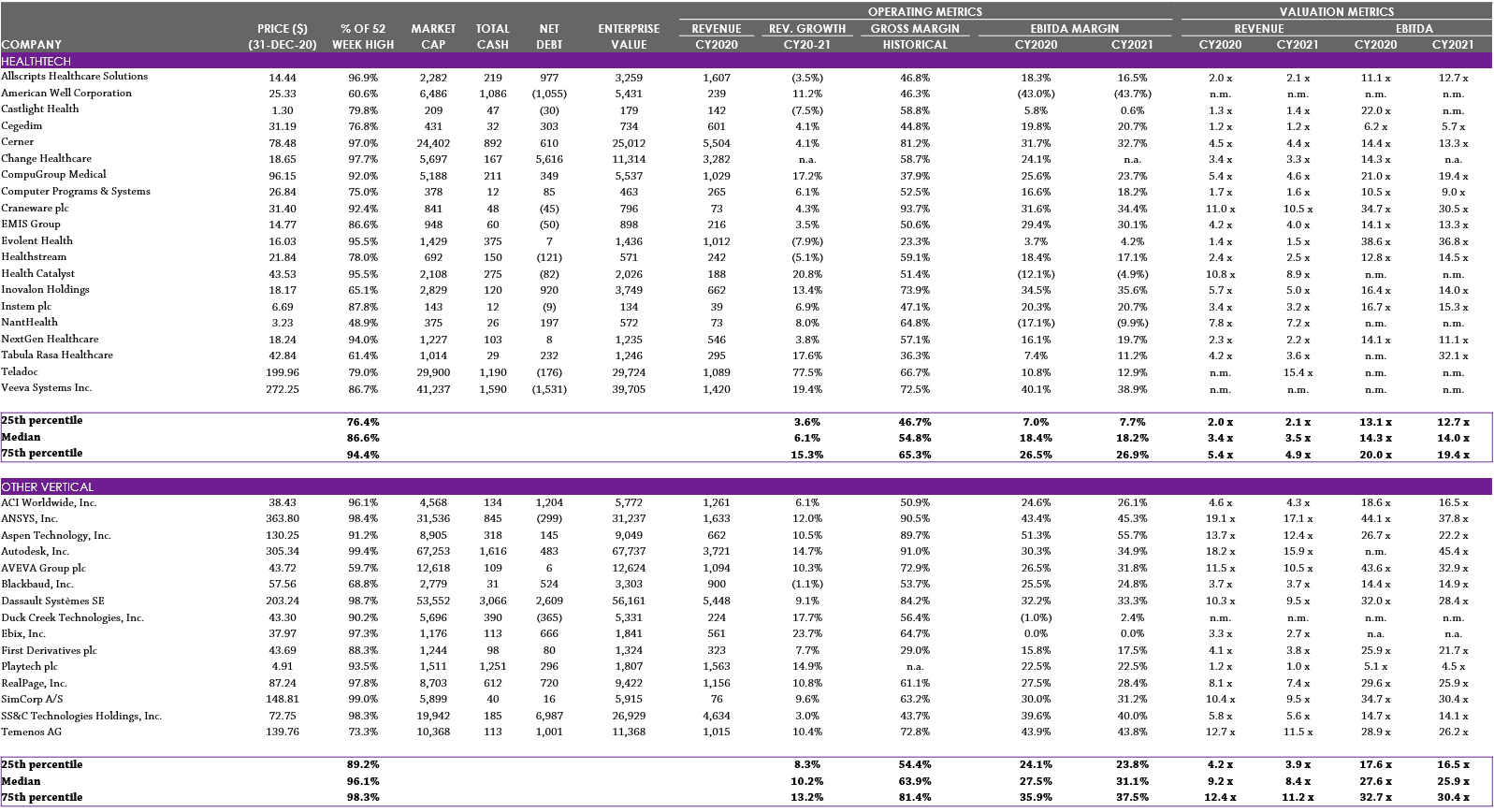Click Teladoc price value 199.96

point(283,372)
